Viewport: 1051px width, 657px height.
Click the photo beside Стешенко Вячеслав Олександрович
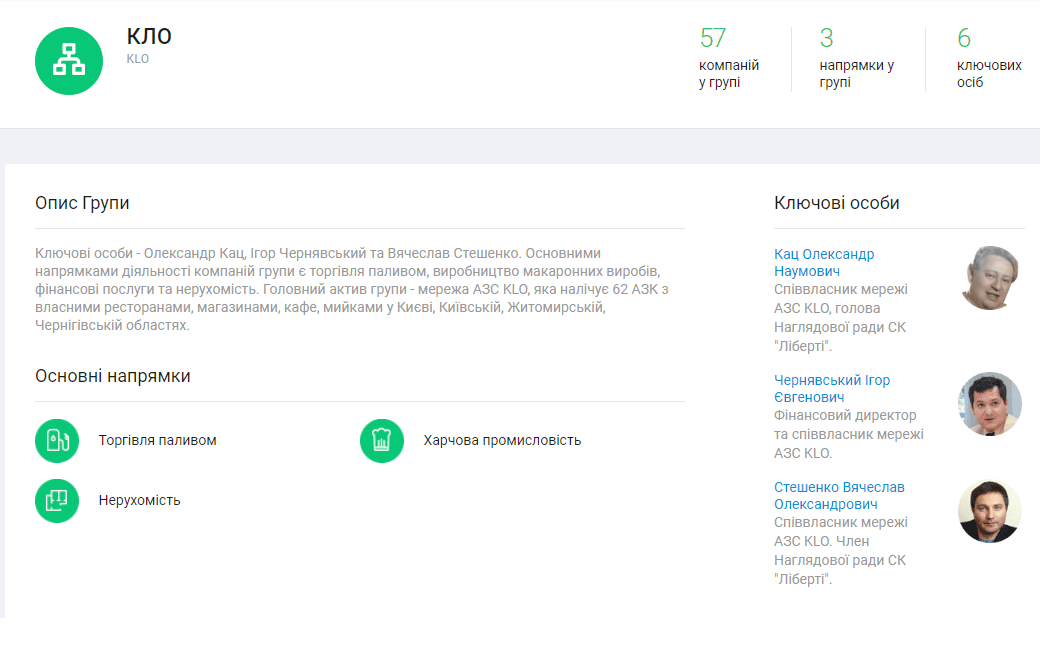[x=990, y=511]
